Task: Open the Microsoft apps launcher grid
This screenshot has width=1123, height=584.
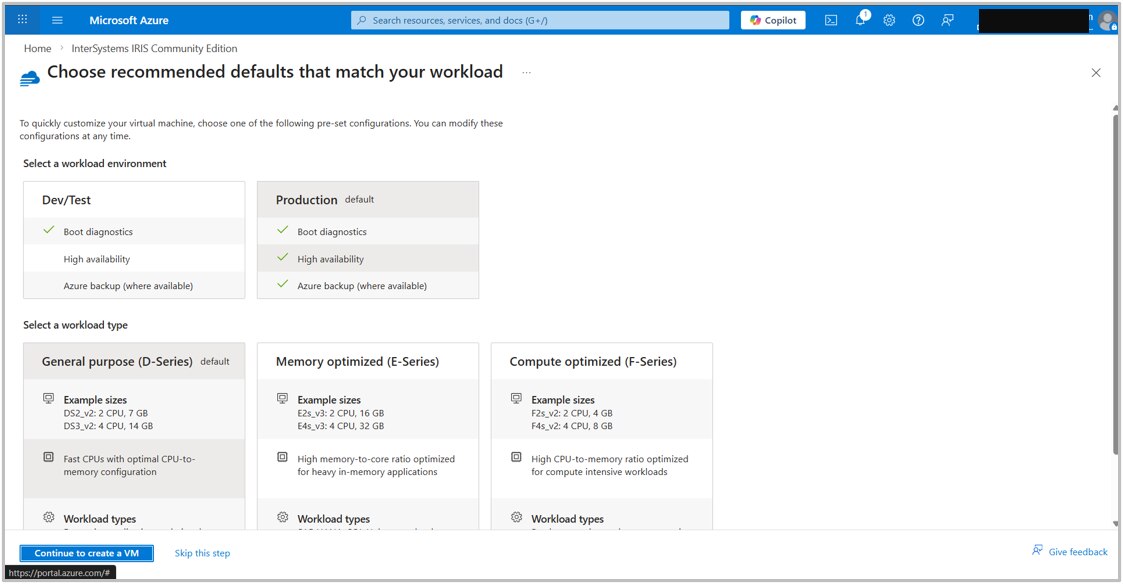Action: (x=21, y=19)
